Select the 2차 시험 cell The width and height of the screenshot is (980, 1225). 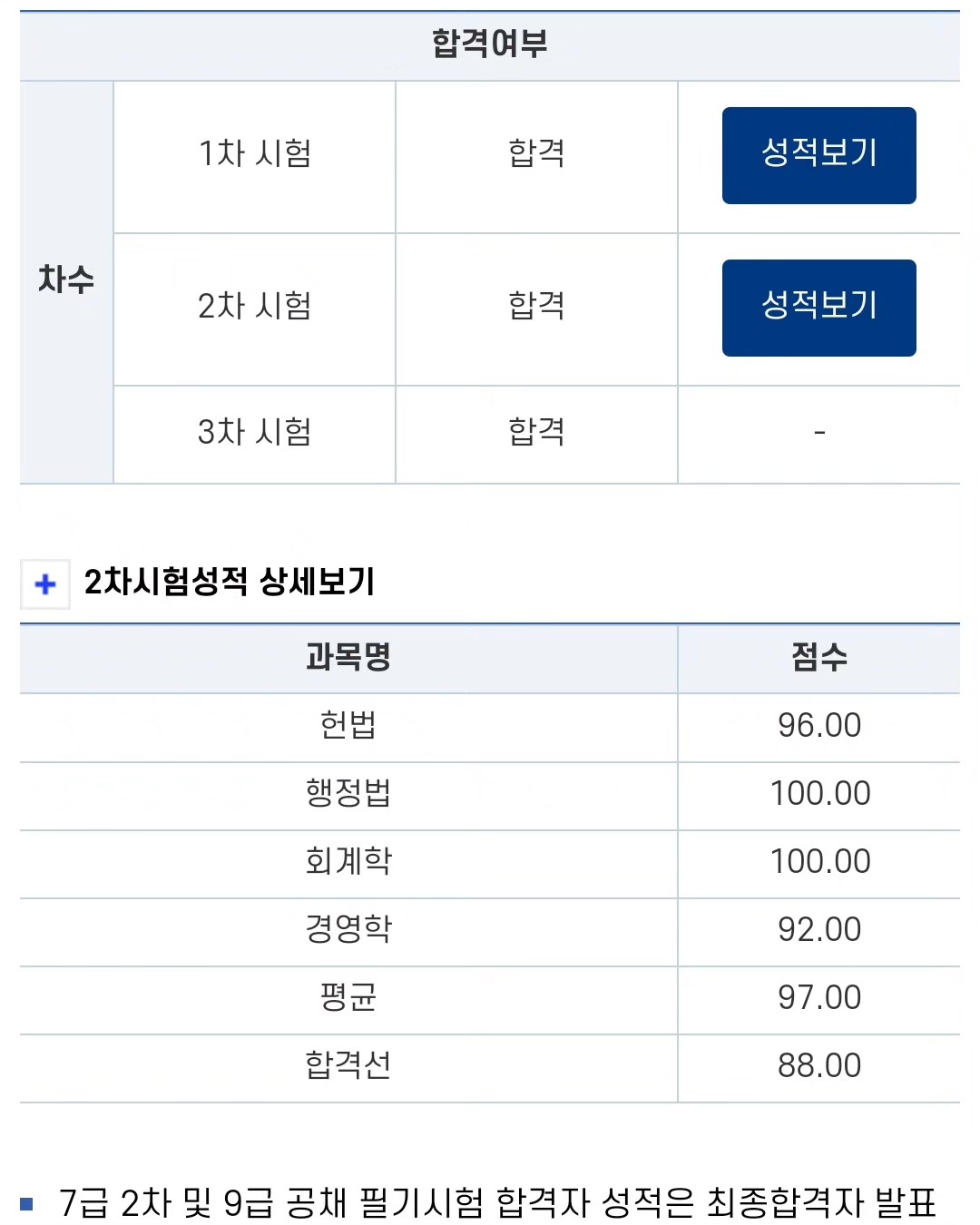(255, 307)
